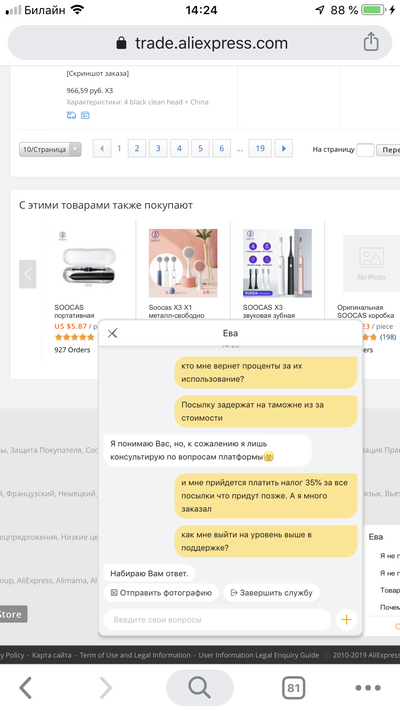Go to page 6
This screenshot has width=400, height=711.
(x=222, y=148)
